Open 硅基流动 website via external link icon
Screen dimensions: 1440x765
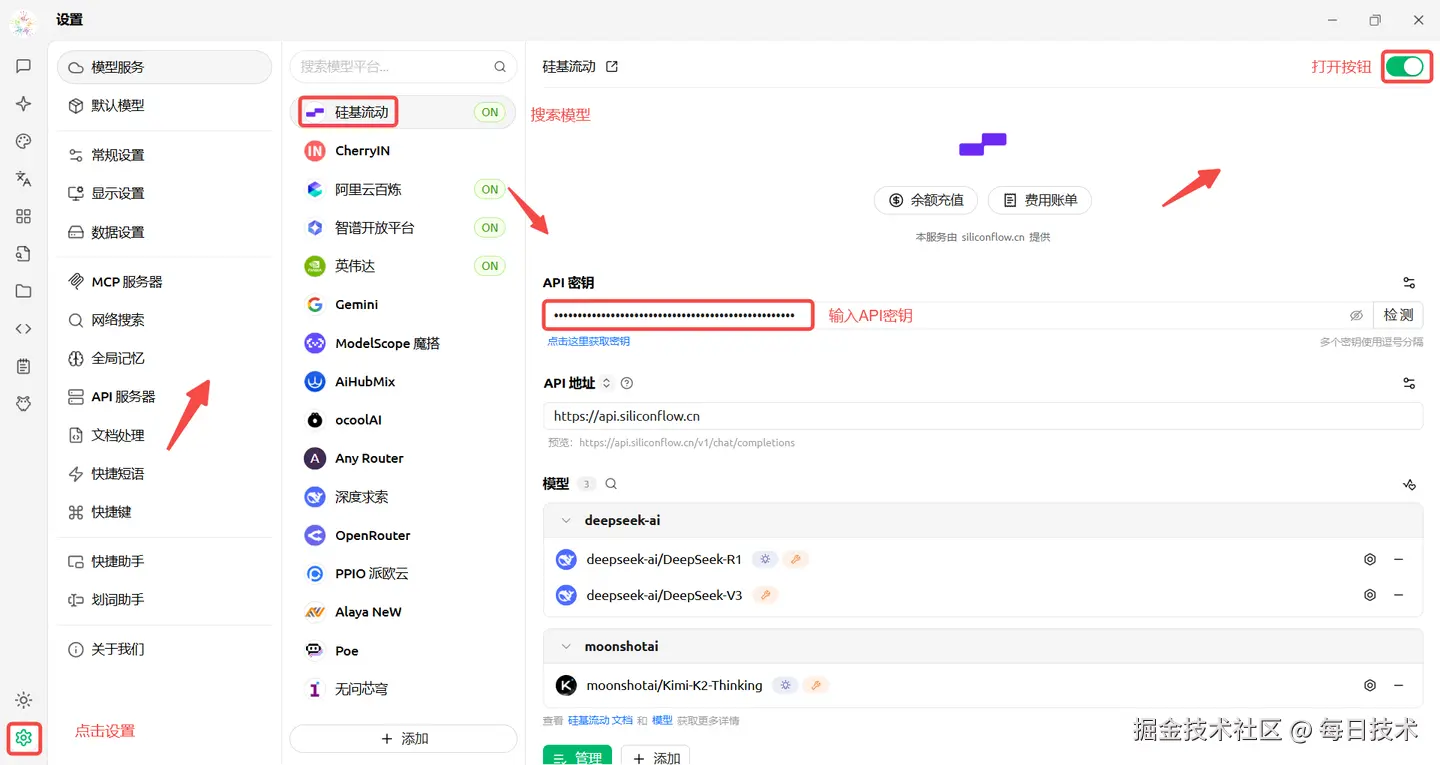[x=612, y=67]
